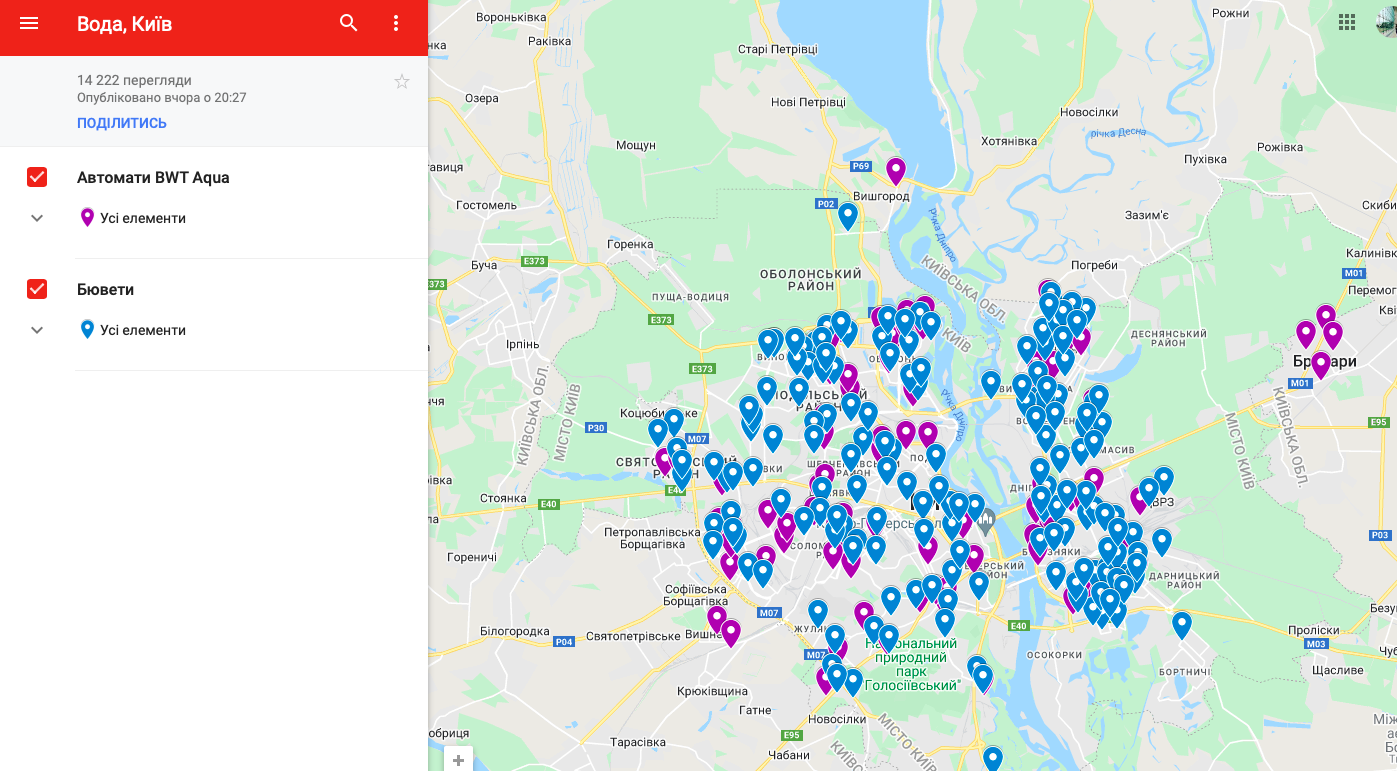This screenshot has height=771, width=1397.
Task: Uncheck the Автомати BWT Aqua layer
Action: pos(37,177)
